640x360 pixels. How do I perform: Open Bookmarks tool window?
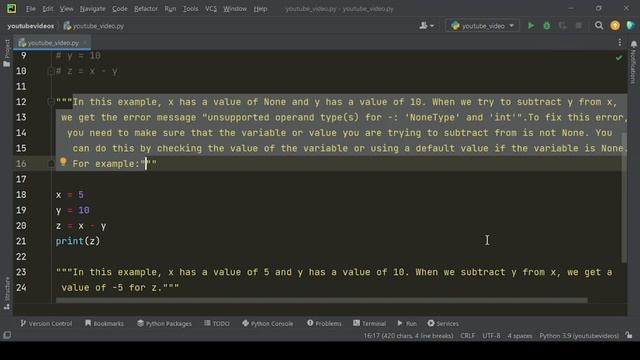(104, 323)
